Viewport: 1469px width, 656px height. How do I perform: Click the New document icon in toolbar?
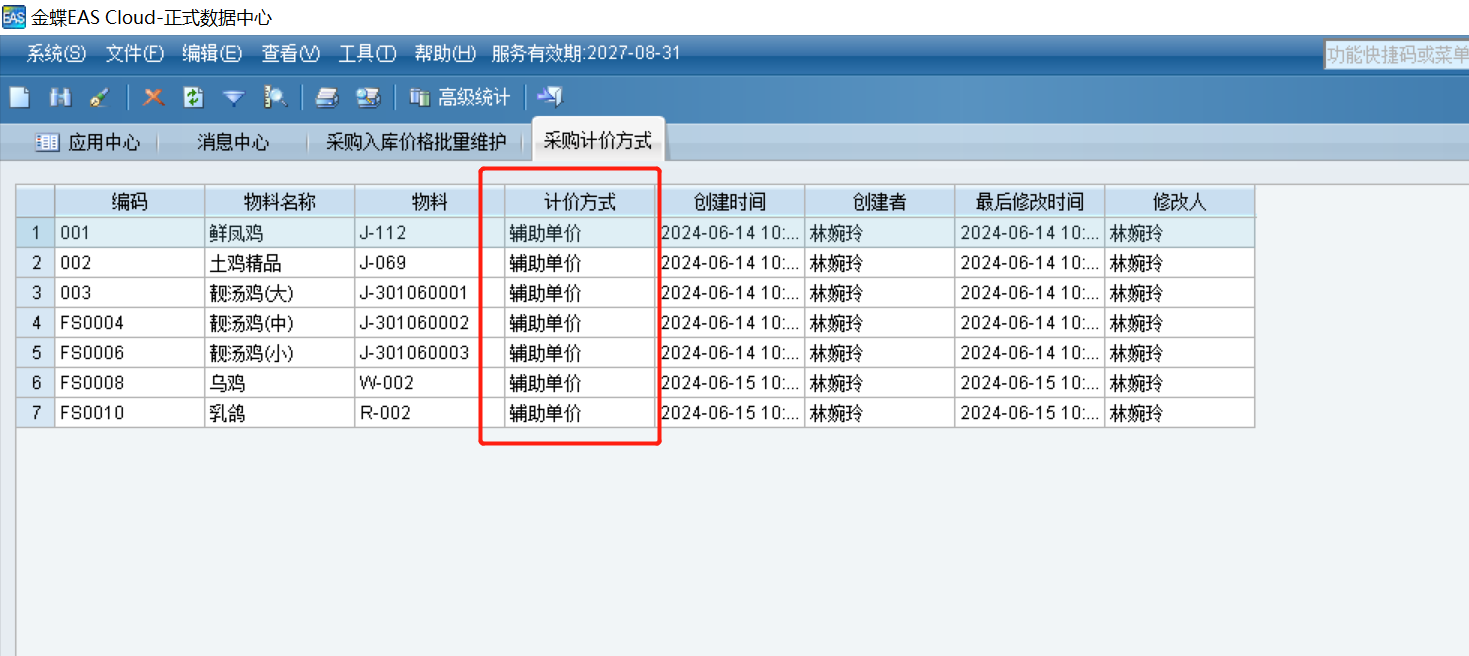[20, 97]
